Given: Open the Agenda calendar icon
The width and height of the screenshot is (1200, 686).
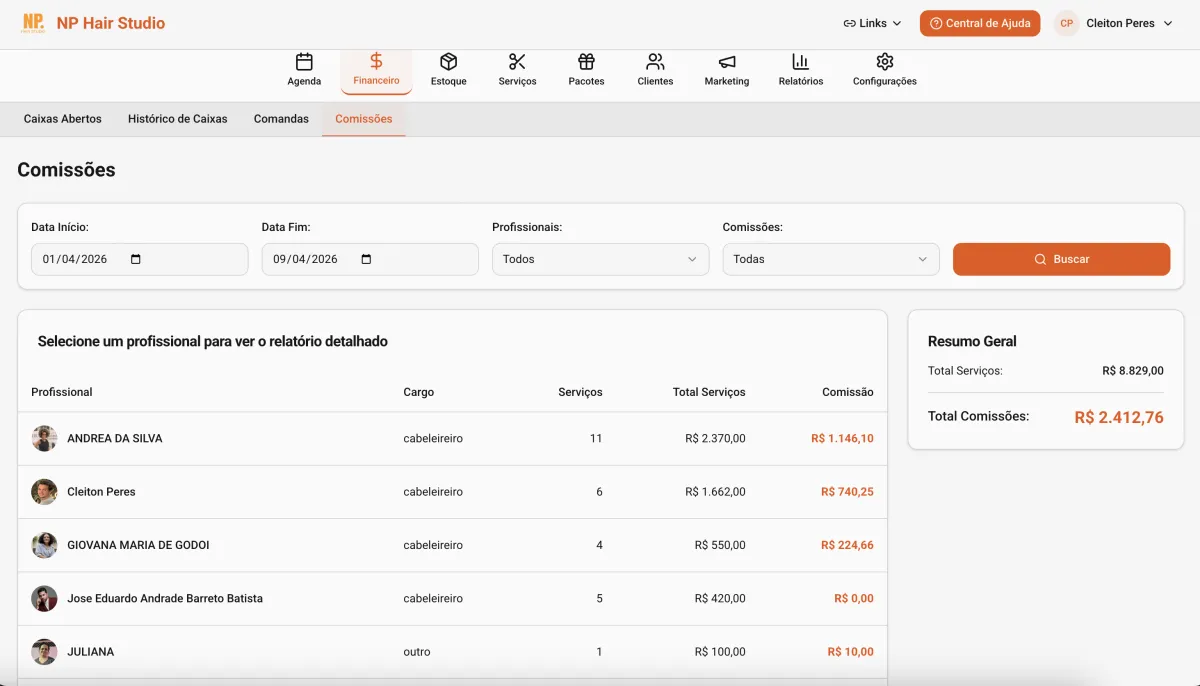Looking at the screenshot, I should pyautogui.click(x=304, y=62).
